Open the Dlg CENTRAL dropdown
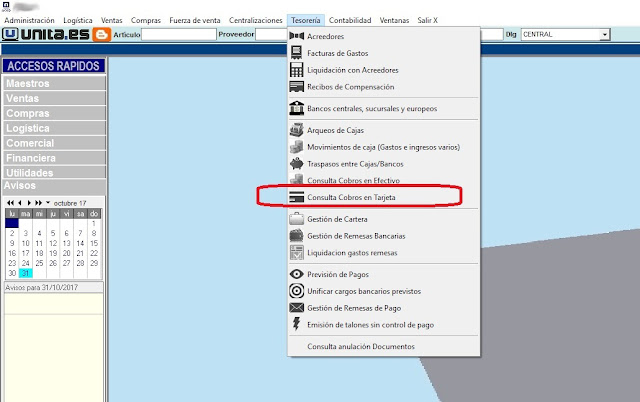 [x=604, y=34]
